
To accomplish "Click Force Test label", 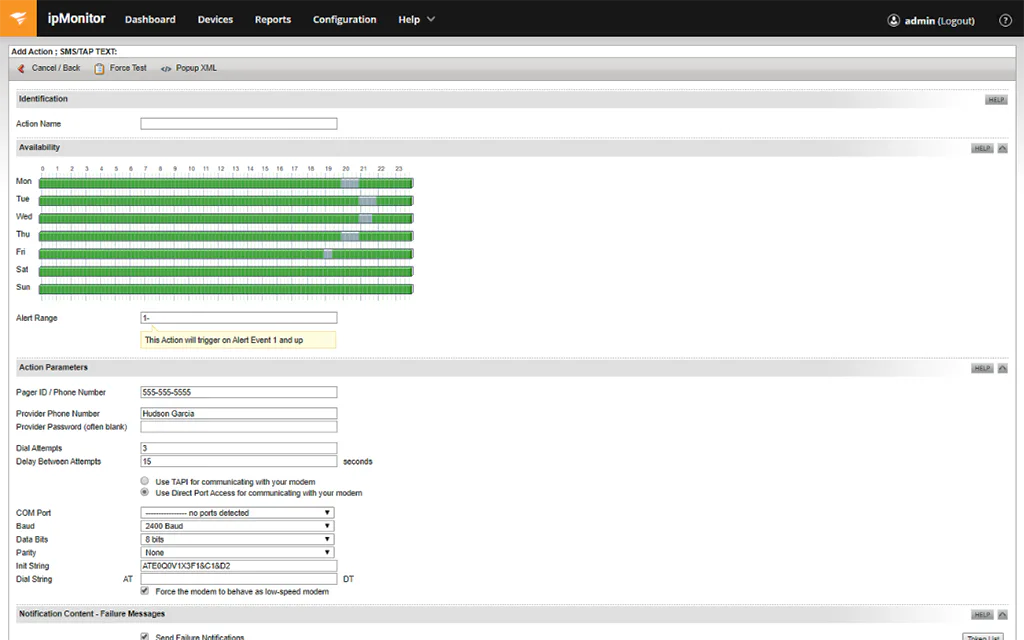I will tap(128, 68).
